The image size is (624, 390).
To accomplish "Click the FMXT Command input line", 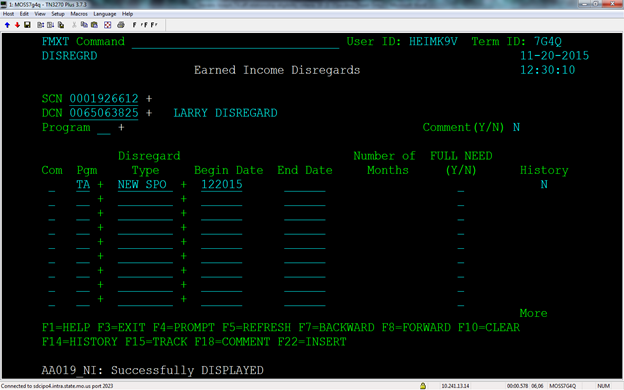I will [235, 43].
